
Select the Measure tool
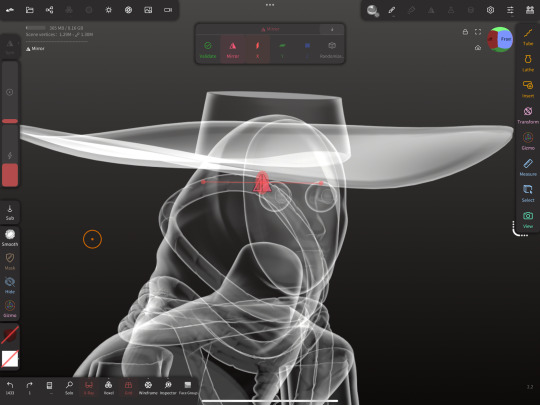tap(528, 167)
